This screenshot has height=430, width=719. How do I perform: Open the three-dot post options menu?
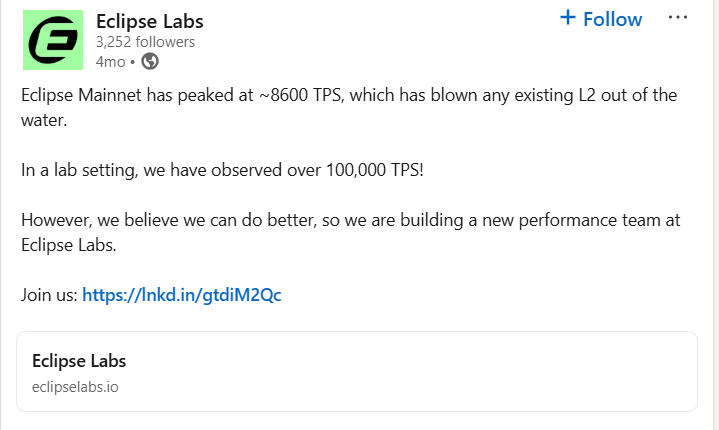click(x=677, y=17)
